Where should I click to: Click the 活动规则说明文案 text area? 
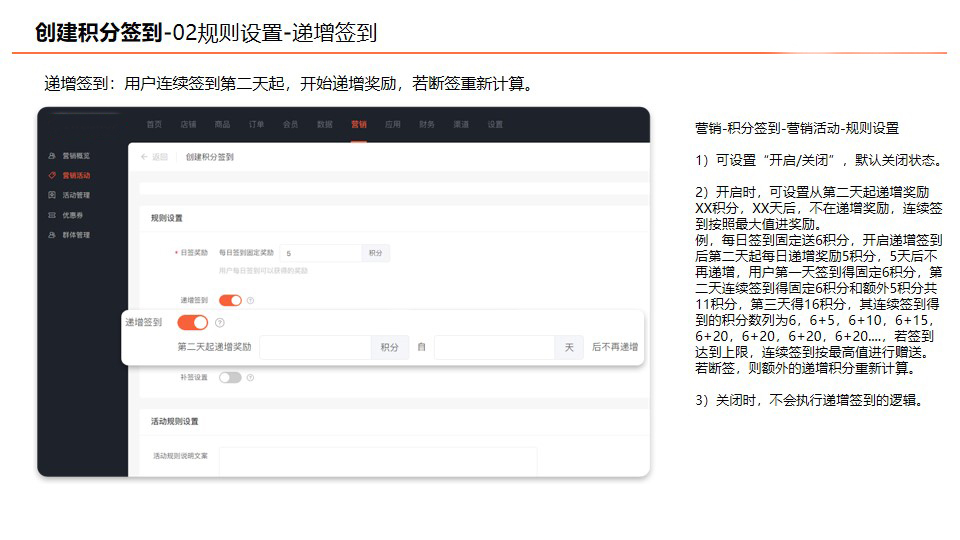coord(378,462)
